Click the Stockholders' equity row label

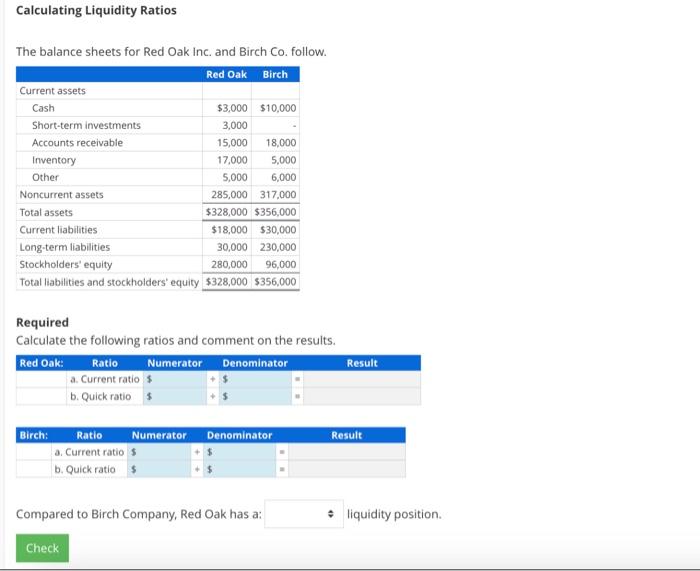point(66,265)
